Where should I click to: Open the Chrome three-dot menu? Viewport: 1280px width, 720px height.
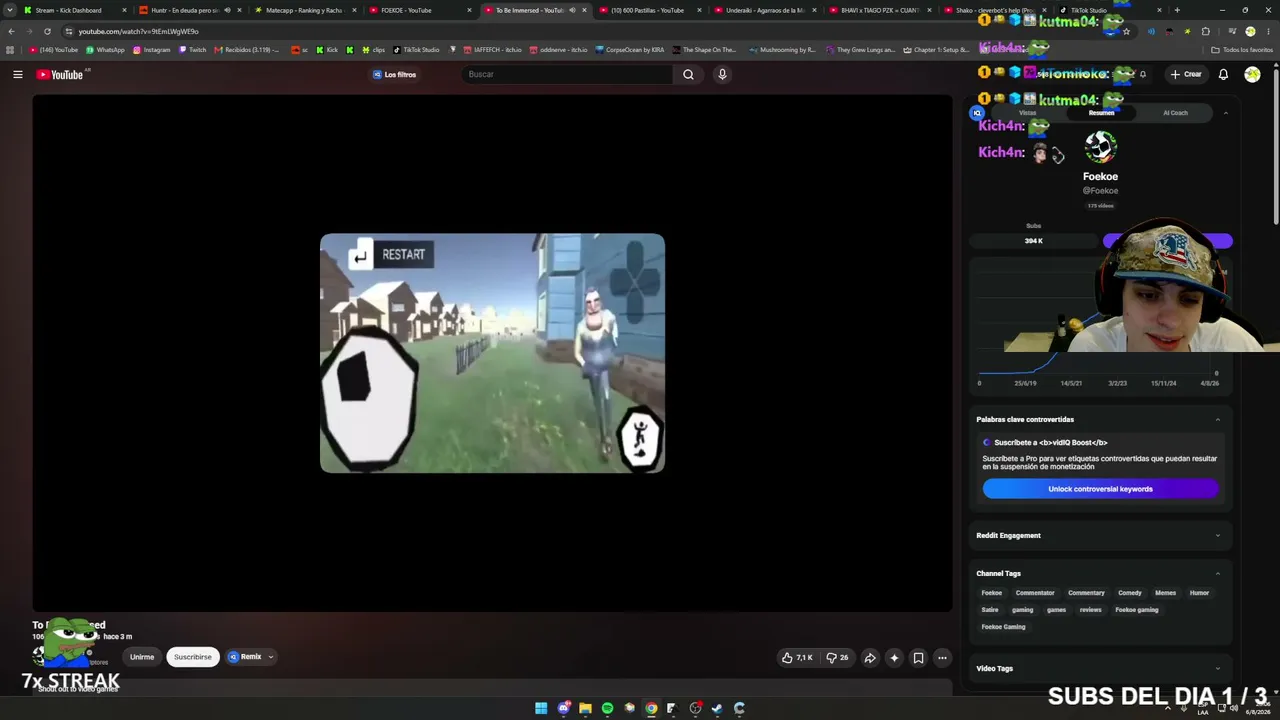pos(1268,31)
